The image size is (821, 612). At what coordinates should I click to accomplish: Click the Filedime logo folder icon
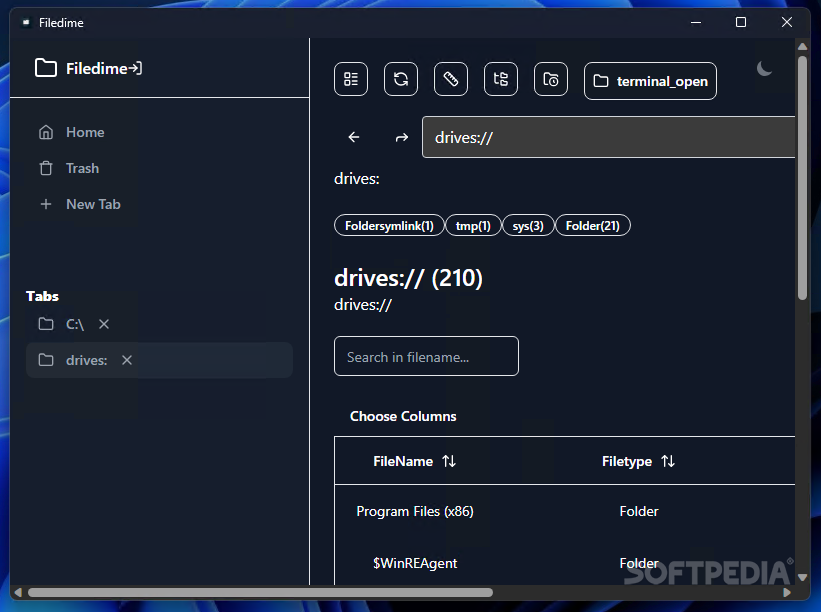coord(46,68)
